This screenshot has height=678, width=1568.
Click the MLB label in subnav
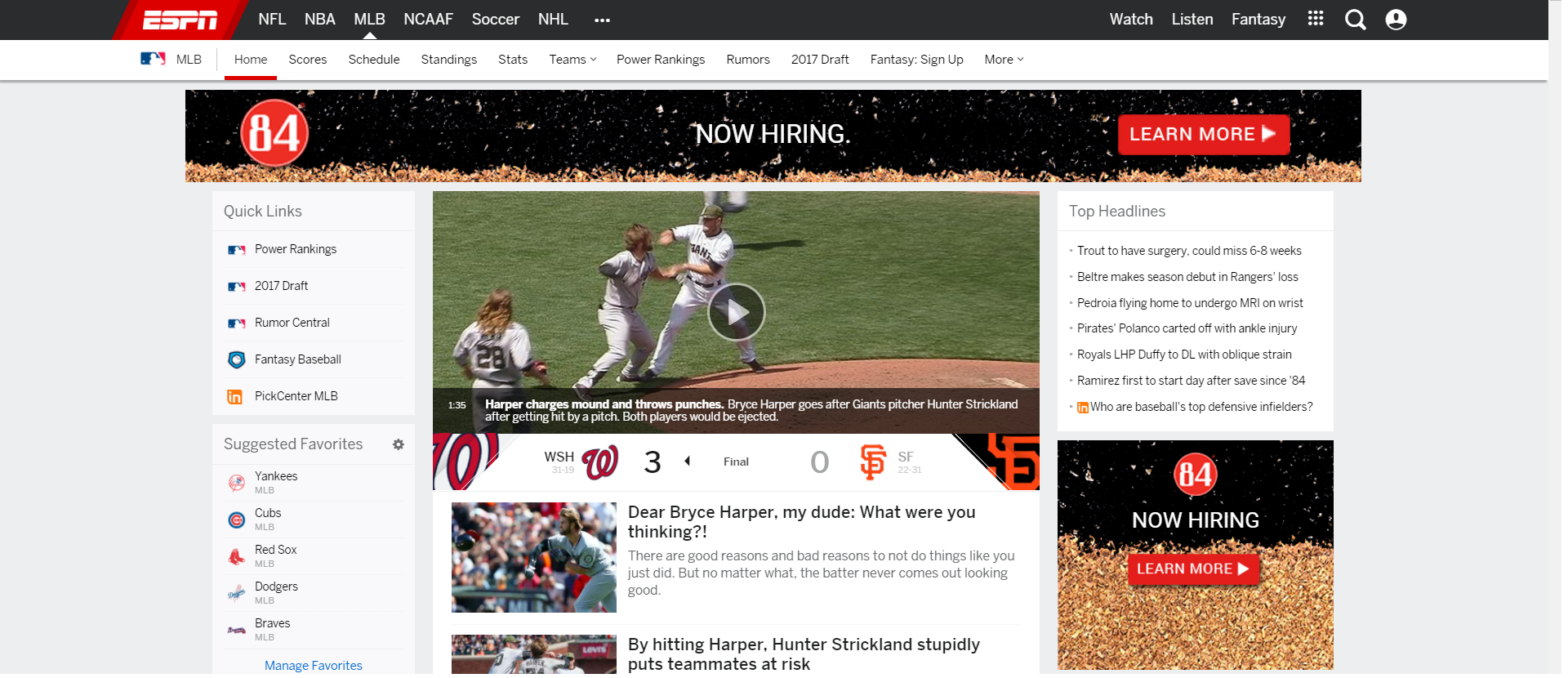189,60
